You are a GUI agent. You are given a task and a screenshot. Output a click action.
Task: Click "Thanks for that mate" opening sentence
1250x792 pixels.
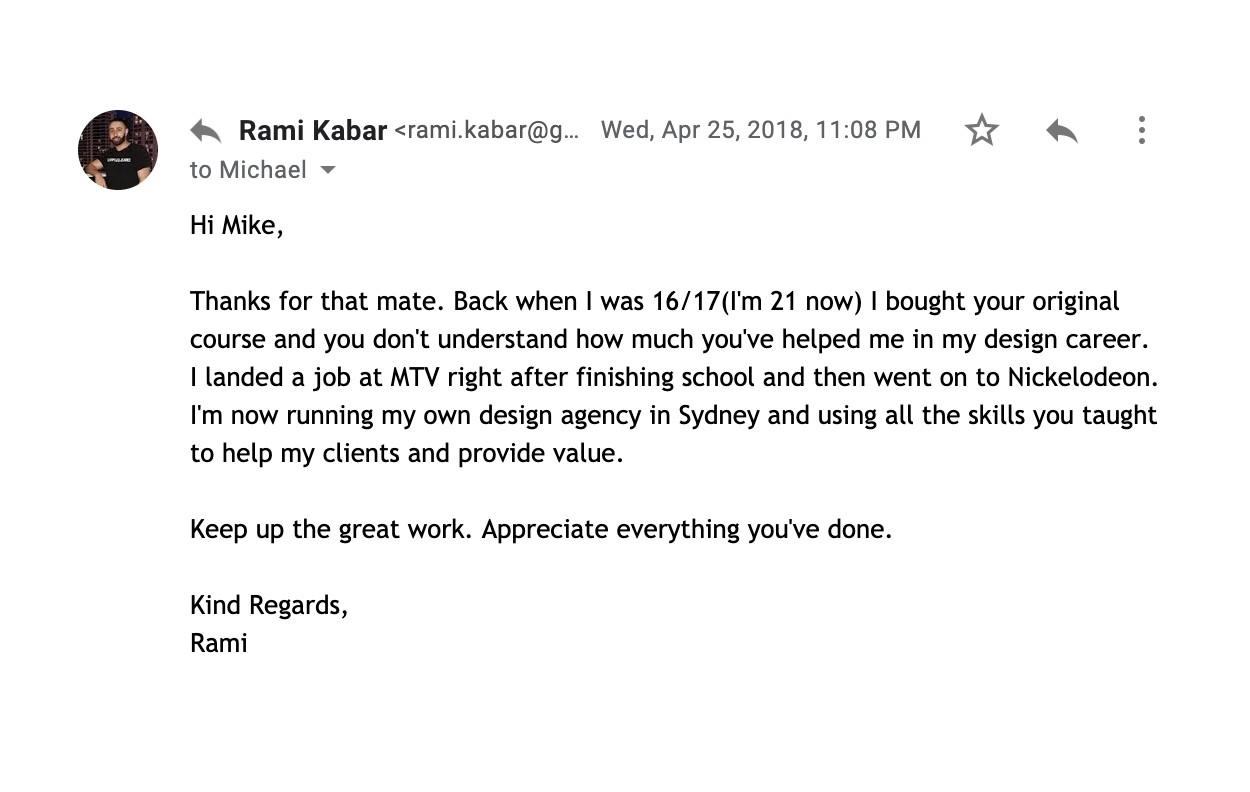(x=318, y=302)
